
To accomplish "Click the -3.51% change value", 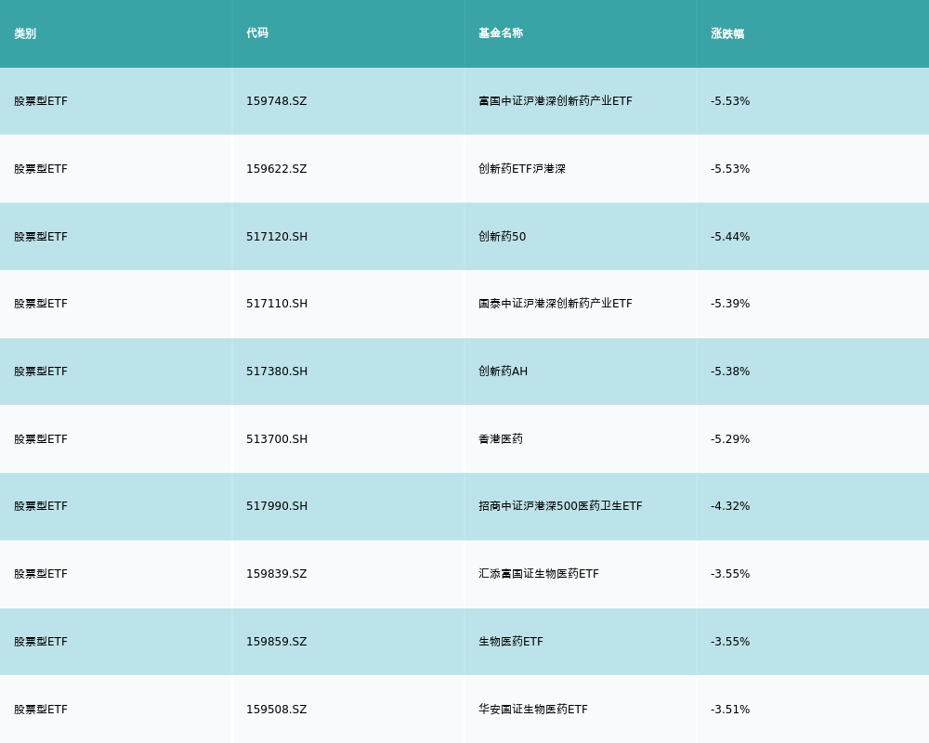I will point(730,709).
